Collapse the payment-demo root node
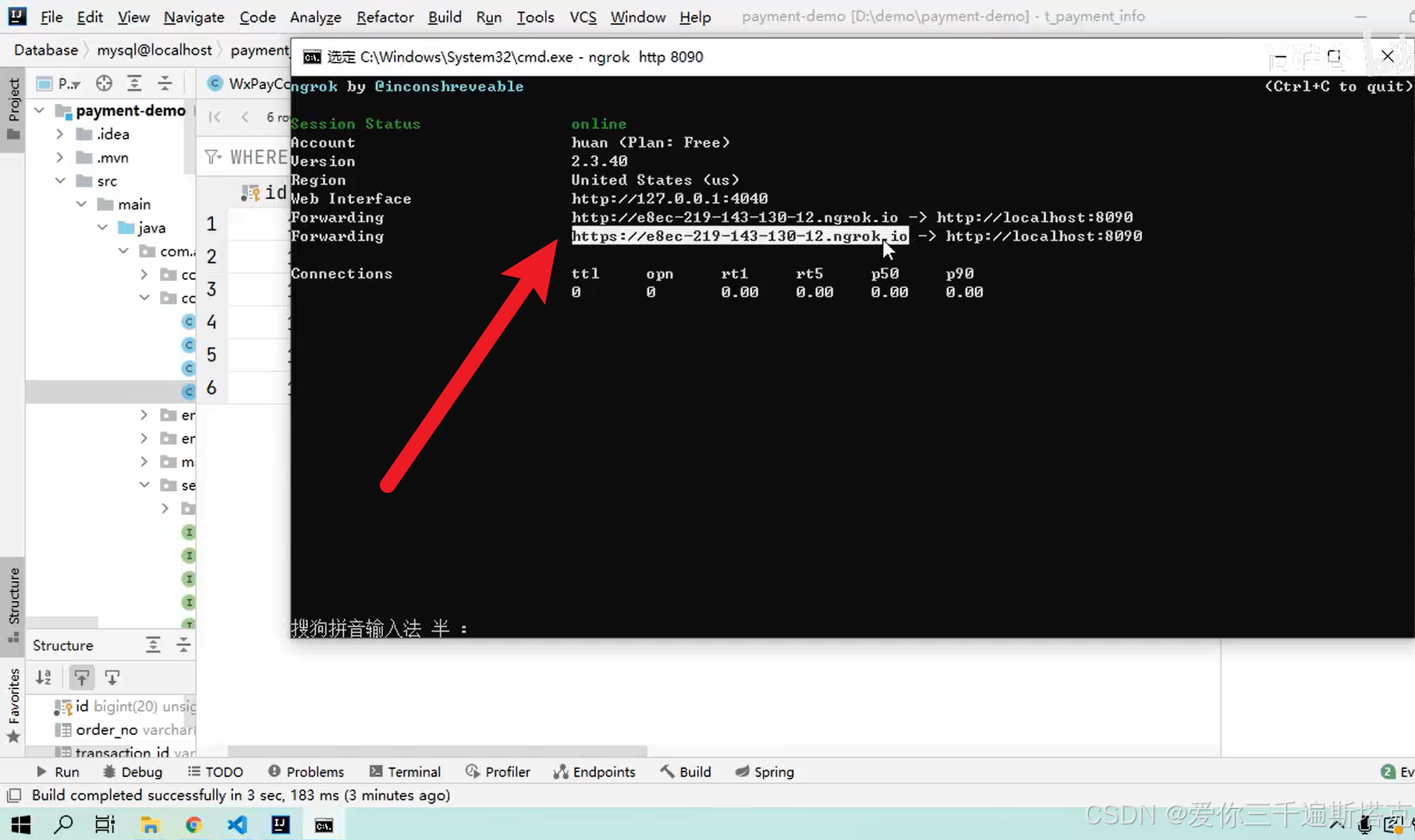1415x840 pixels. pyautogui.click(x=39, y=111)
